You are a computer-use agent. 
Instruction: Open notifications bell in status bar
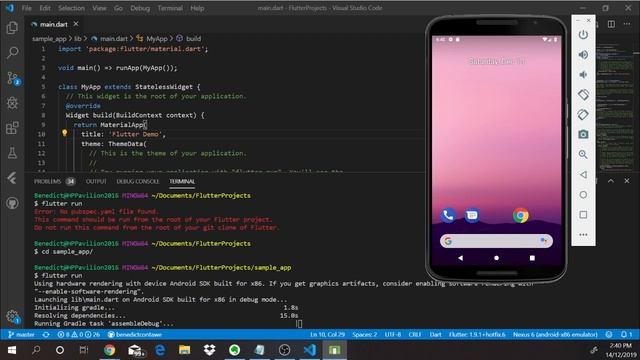626,335
